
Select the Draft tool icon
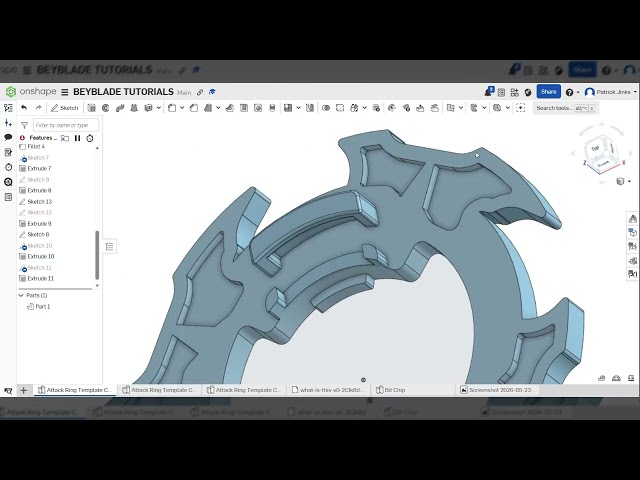coord(208,108)
